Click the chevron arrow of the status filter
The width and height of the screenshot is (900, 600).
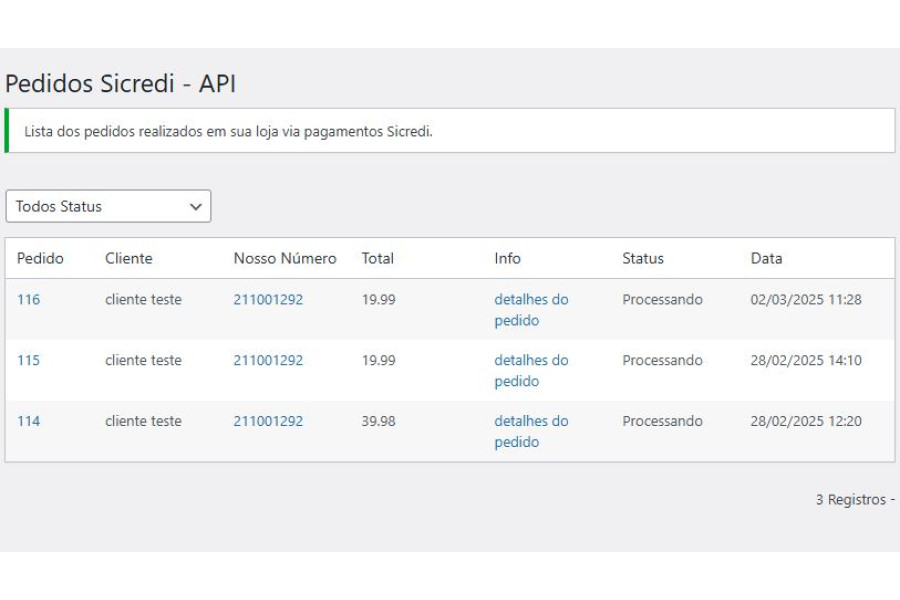(x=196, y=207)
